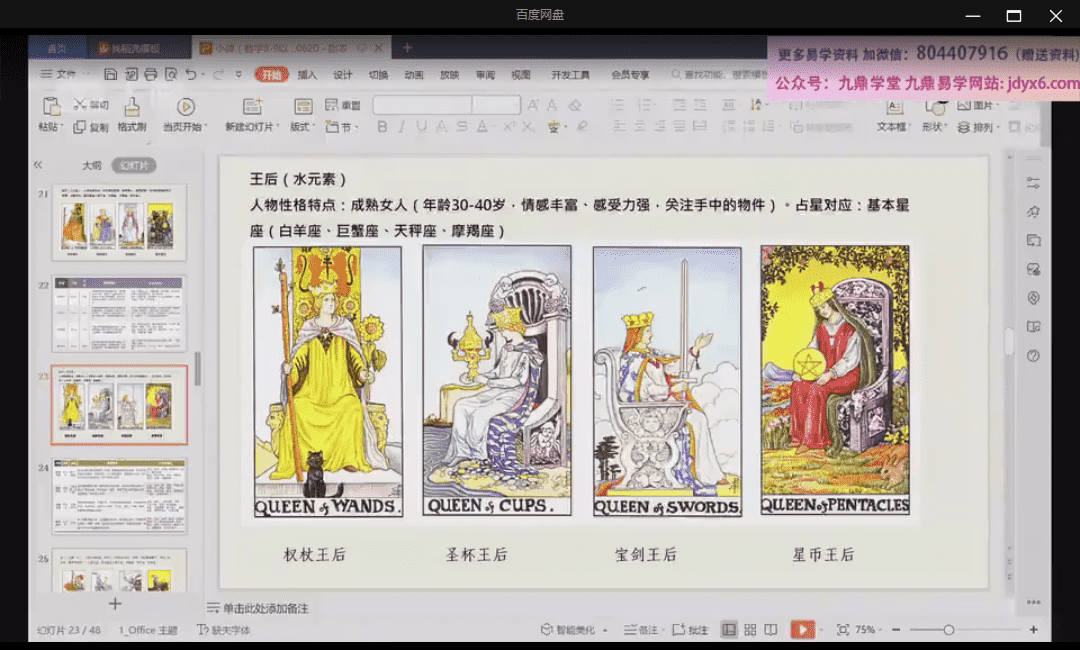This screenshot has width=1080, height=650.
Task: Click the Format Painter (格式刷) icon
Action: coord(131,107)
